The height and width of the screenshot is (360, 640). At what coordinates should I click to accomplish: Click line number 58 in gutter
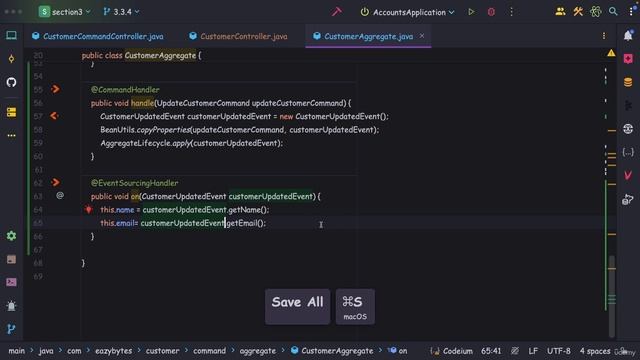click(x=38, y=129)
